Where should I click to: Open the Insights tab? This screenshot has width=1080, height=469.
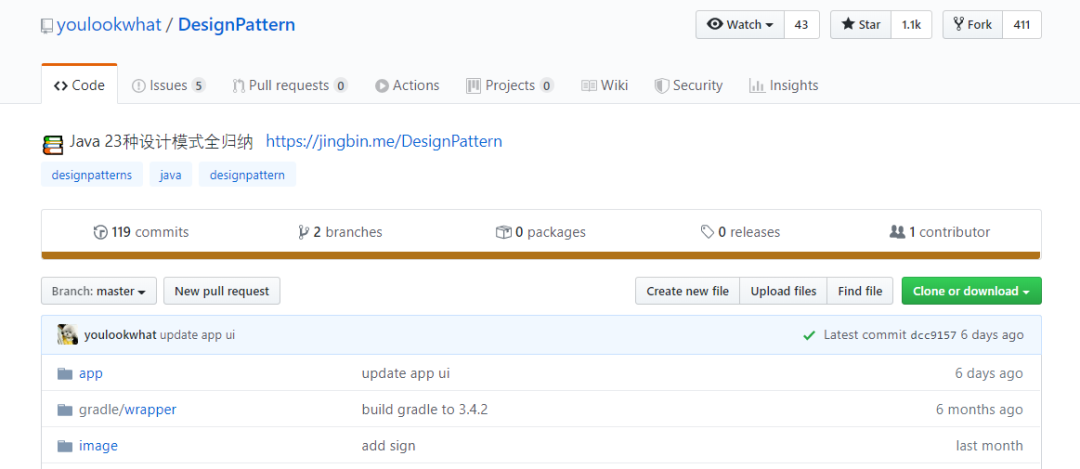click(784, 85)
